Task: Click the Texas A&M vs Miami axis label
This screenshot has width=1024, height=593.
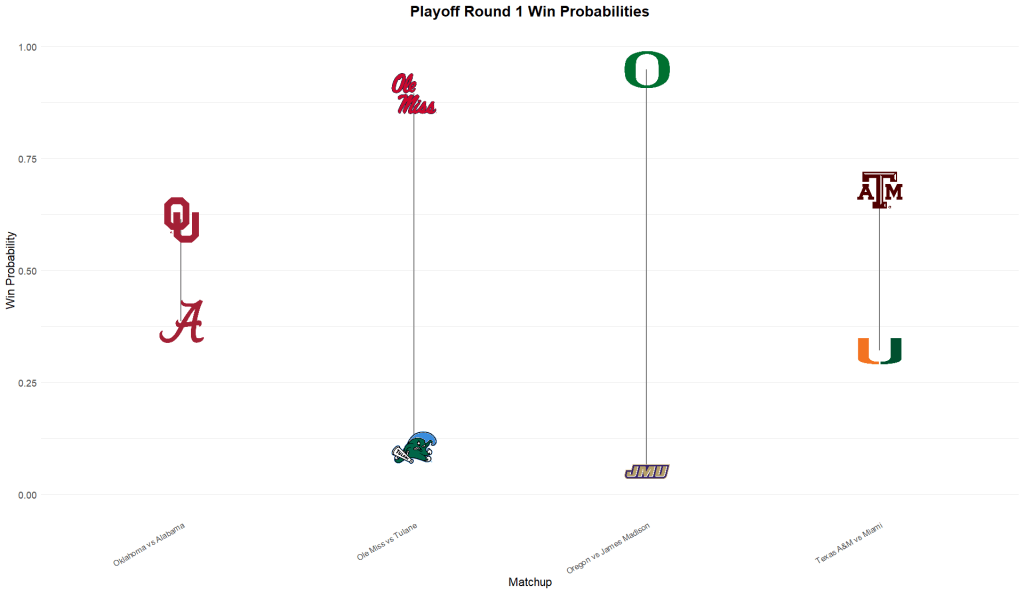Action: [848, 544]
